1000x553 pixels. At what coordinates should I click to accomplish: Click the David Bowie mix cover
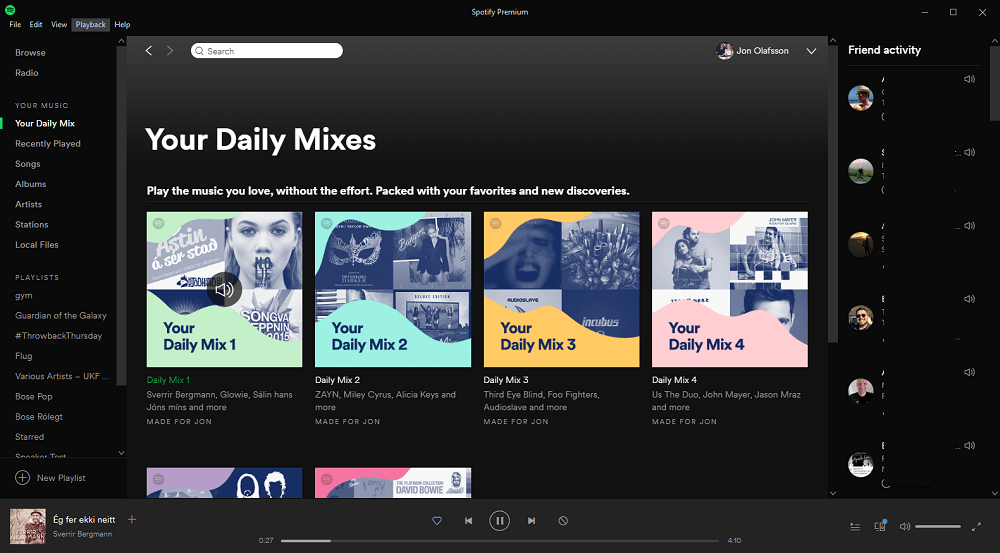click(x=393, y=483)
